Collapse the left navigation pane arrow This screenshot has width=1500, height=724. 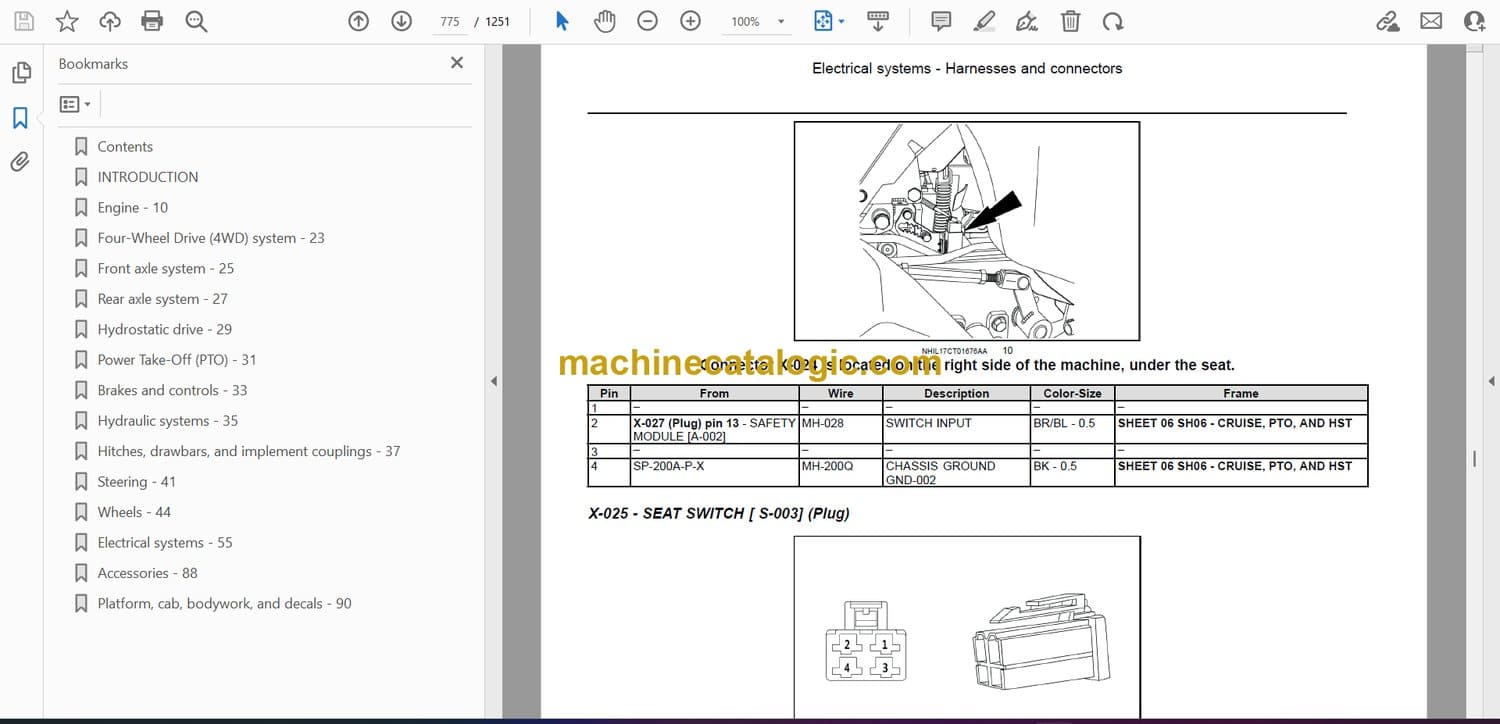pyautogui.click(x=492, y=381)
